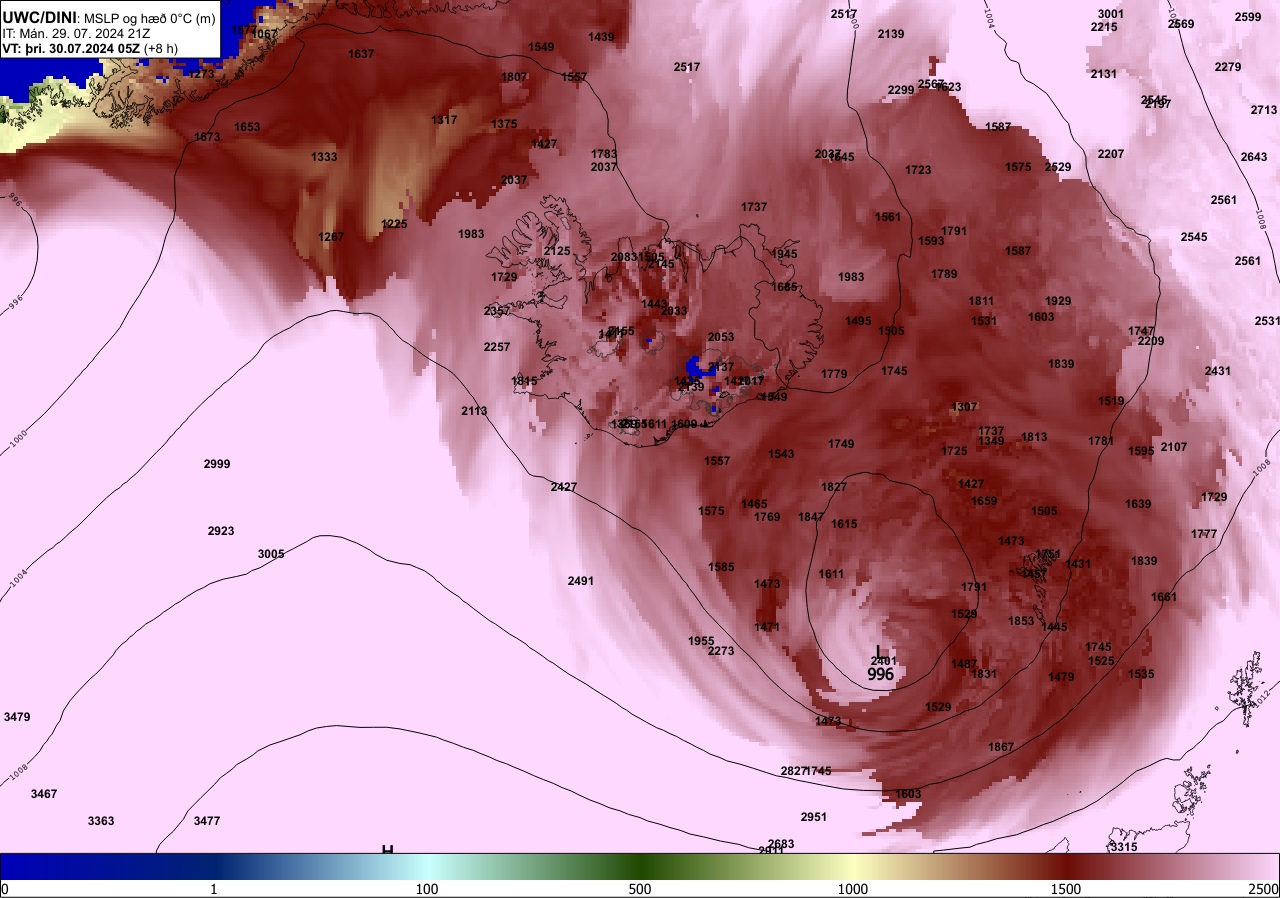Click the height value 2215
1280x898 pixels.
coord(1104,27)
